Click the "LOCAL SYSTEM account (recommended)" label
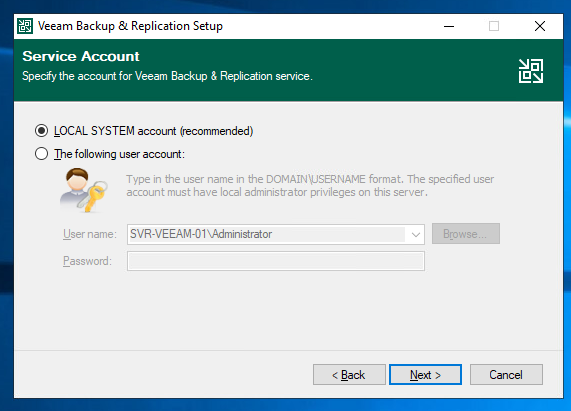Image resolution: width=571 pixels, height=411 pixels. click(x=153, y=131)
